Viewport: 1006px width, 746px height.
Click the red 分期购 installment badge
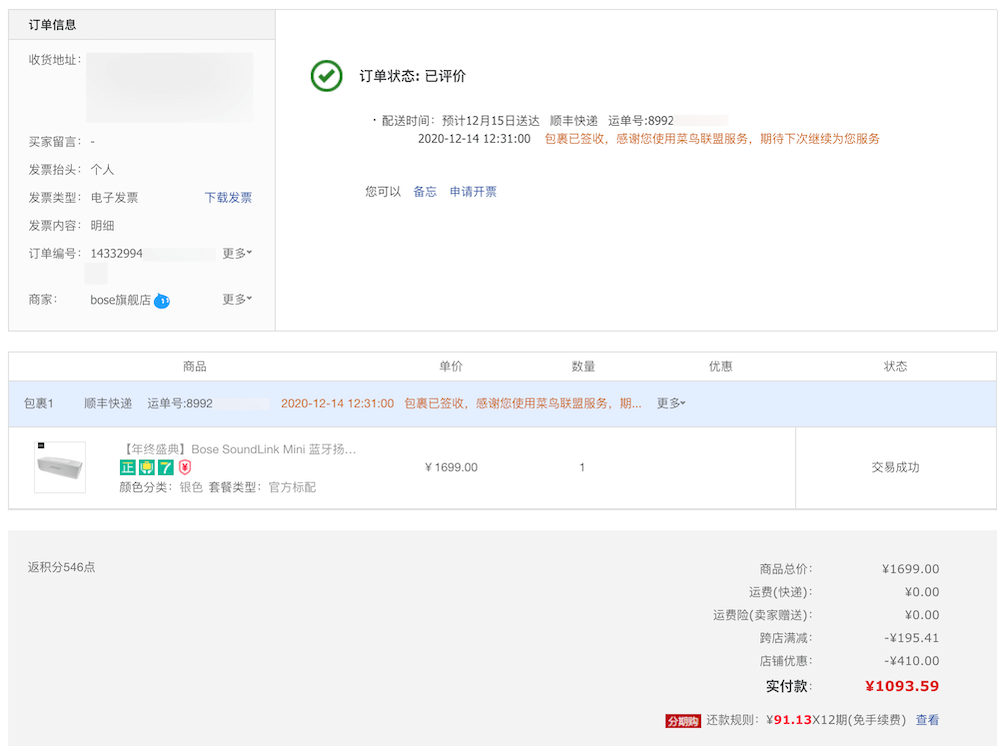683,720
